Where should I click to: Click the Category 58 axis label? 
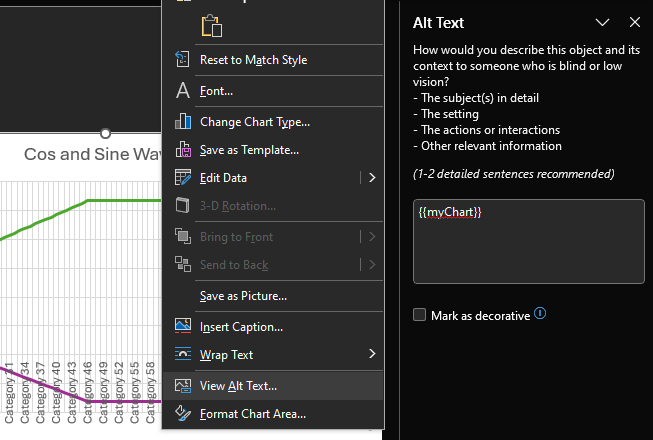(150, 393)
